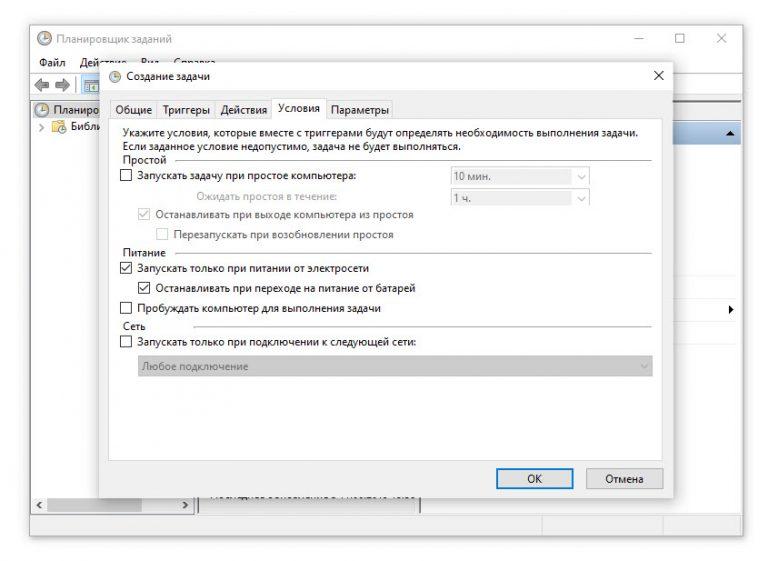Click the Отмена button
This screenshot has width=768, height=561.
(x=624, y=479)
